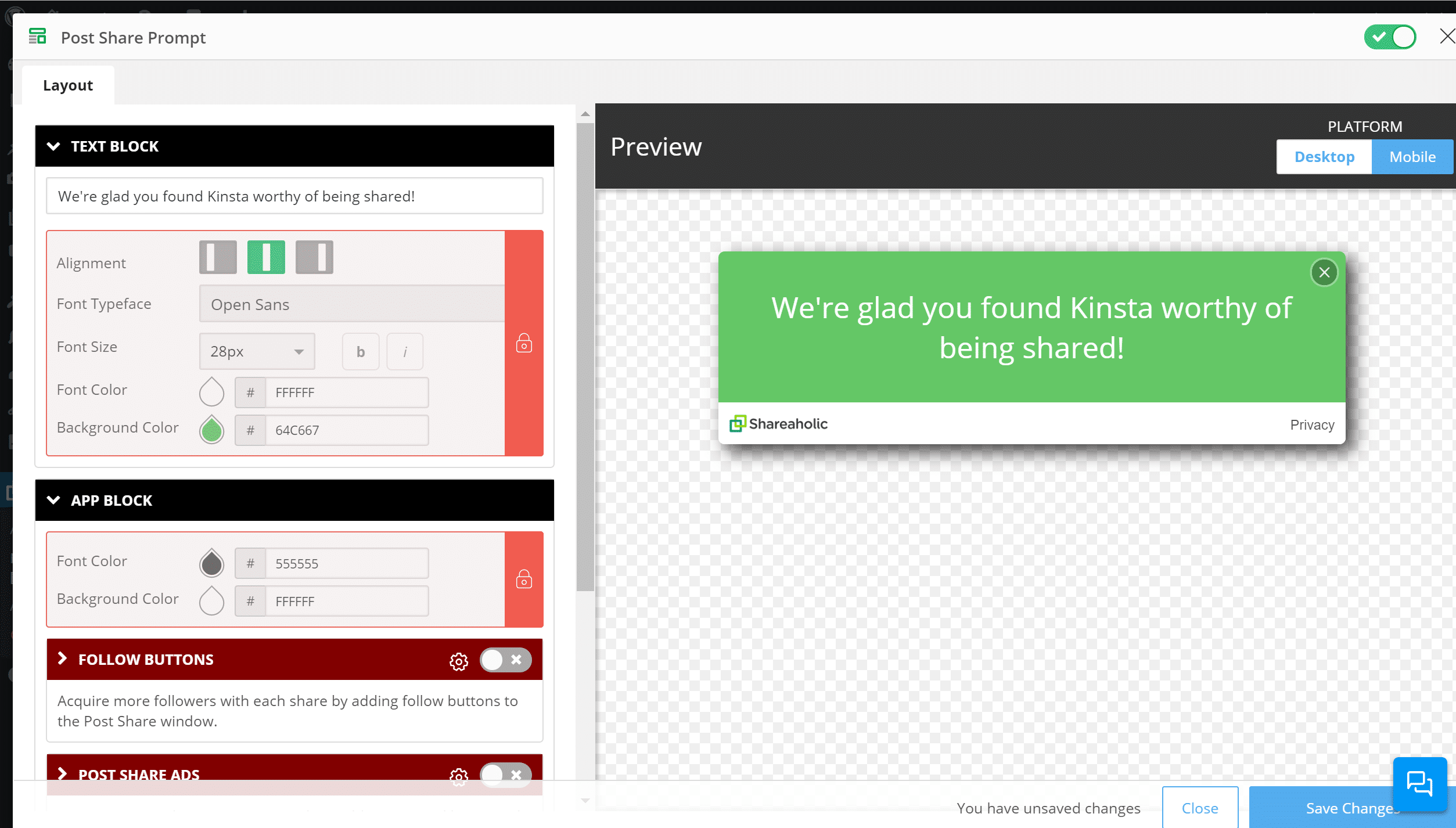1456x828 pixels.
Task: Click the Post Share Prompt app icon
Action: coord(37,37)
